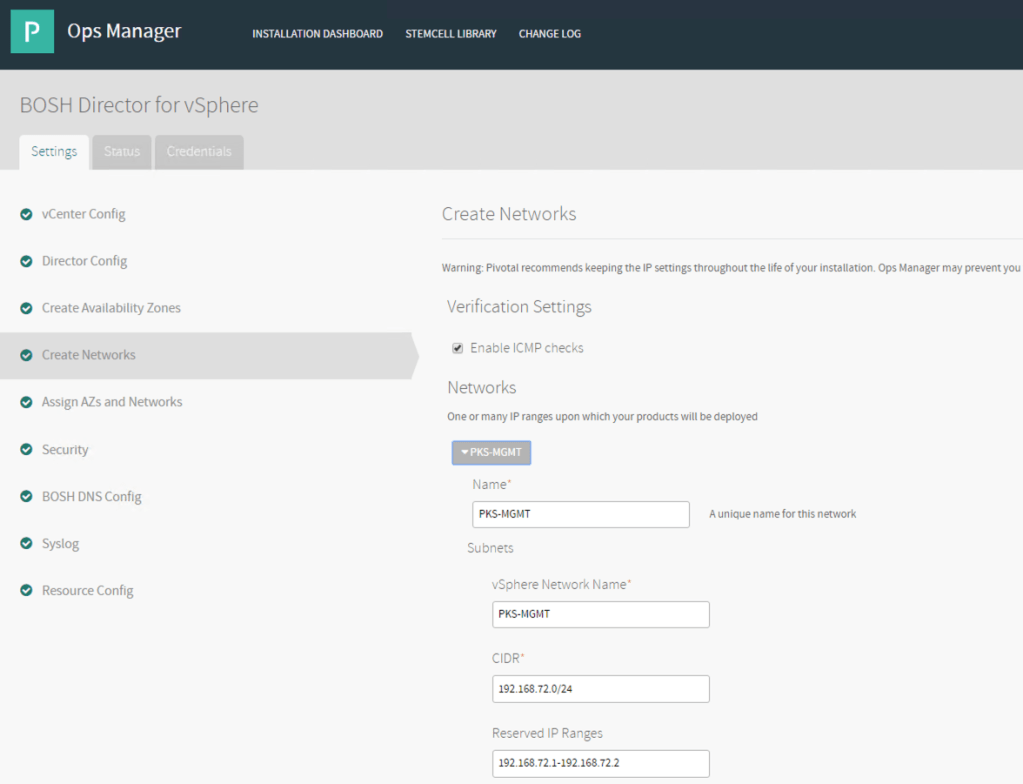Toggle the Enable ICMP checks checkbox

tap(458, 348)
